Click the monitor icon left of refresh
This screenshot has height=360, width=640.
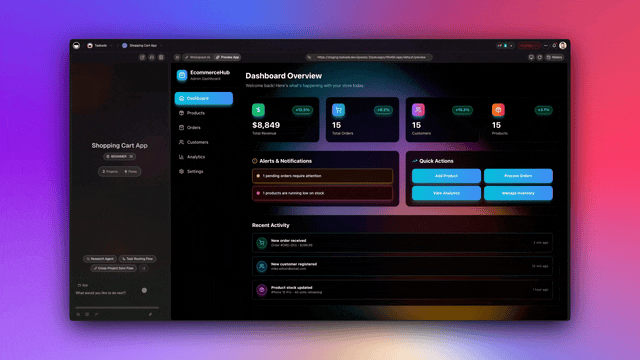[531, 57]
